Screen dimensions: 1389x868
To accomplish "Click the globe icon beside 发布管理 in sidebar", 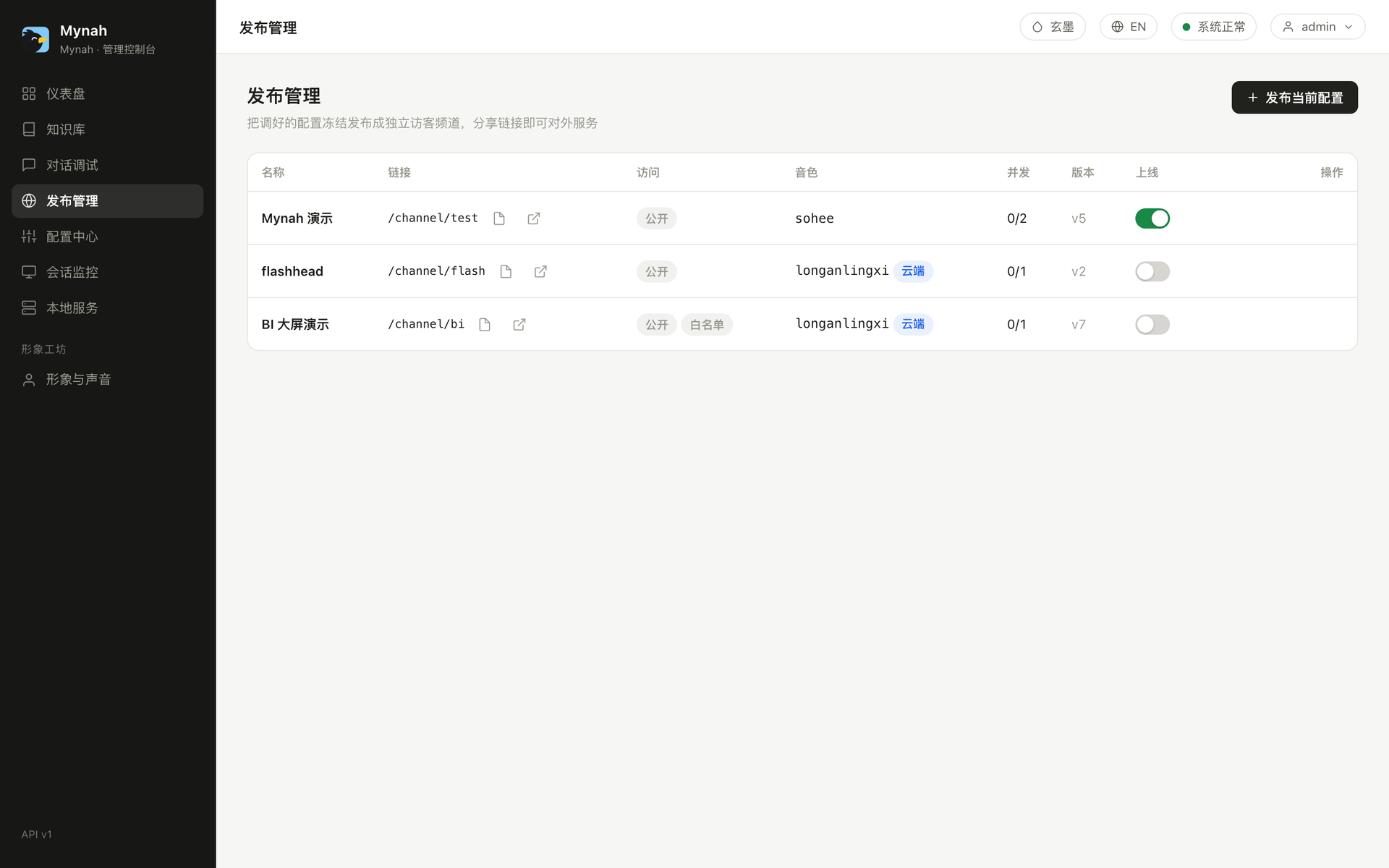I will 29,201.
